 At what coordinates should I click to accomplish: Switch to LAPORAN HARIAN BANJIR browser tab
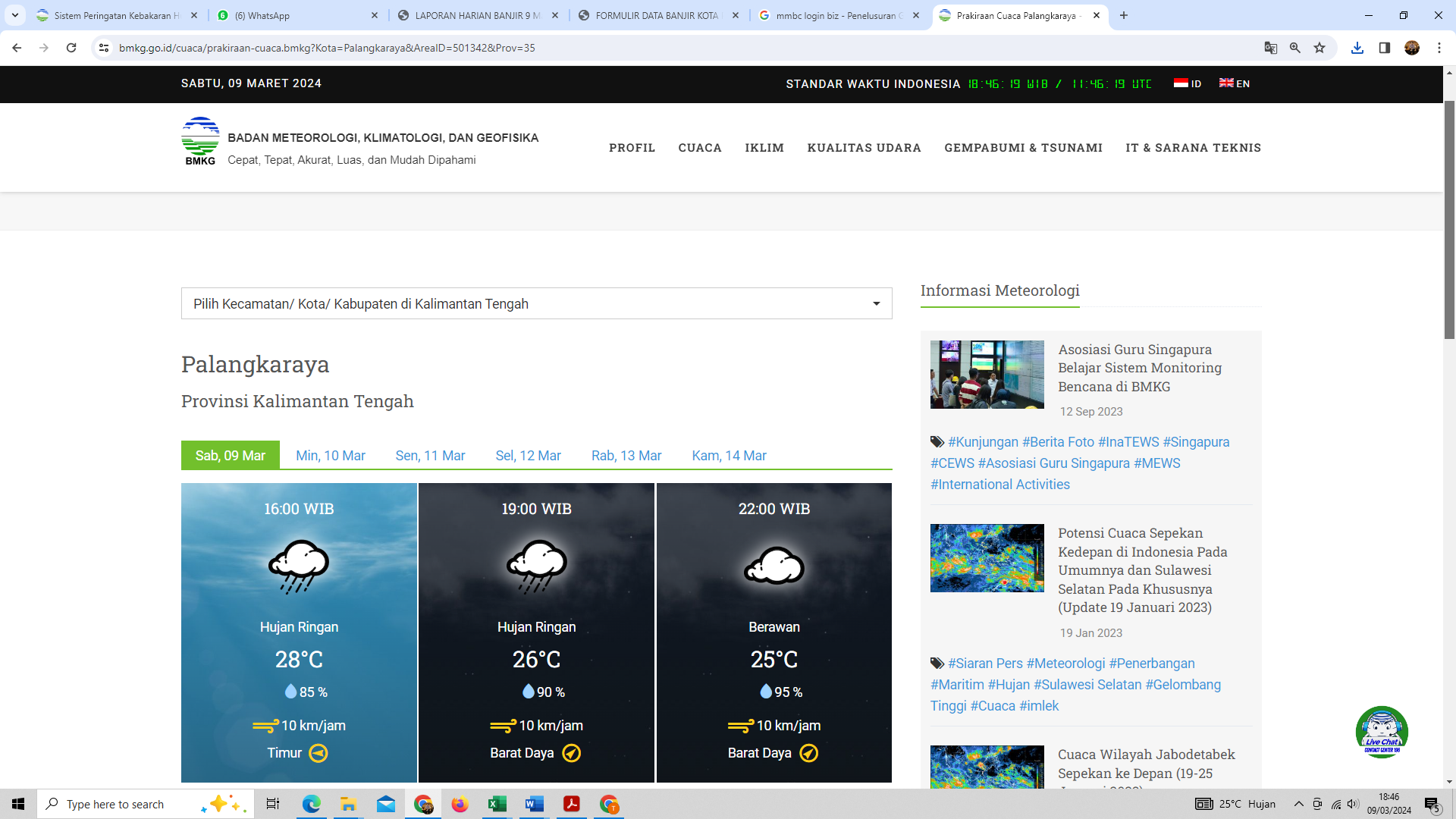[x=479, y=15]
